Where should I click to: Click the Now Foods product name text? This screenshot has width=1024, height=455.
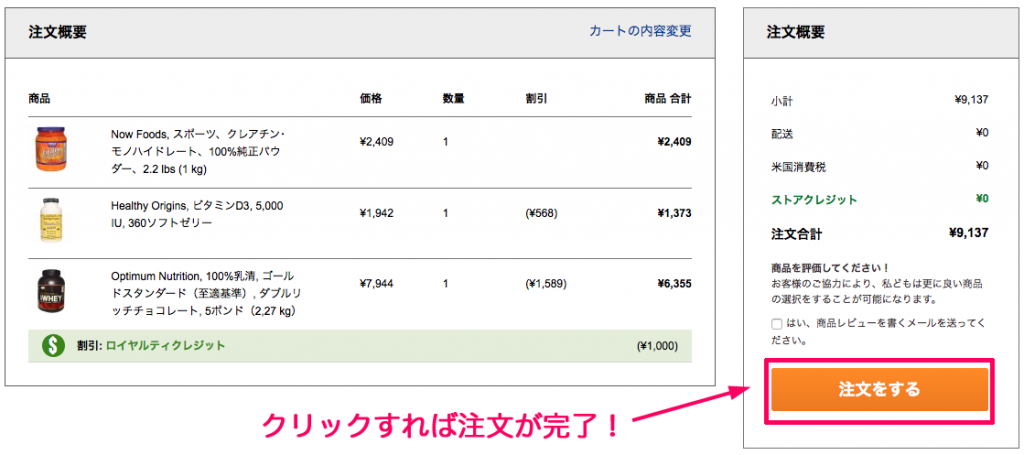click(199, 151)
